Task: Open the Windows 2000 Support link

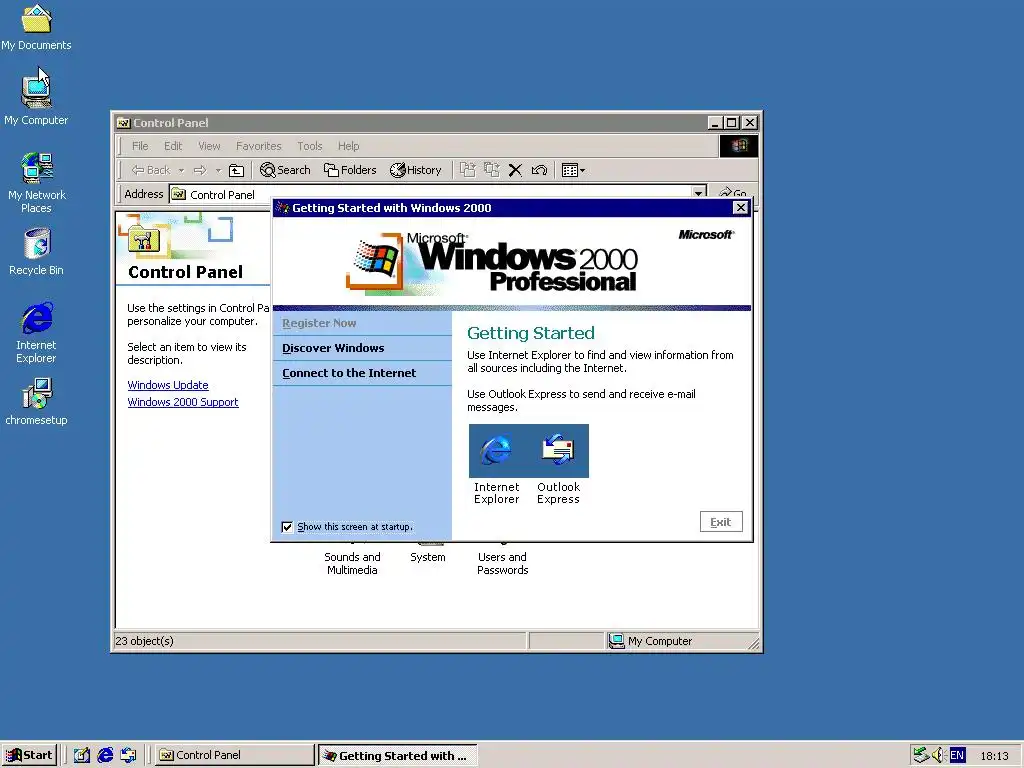Action: 183,402
